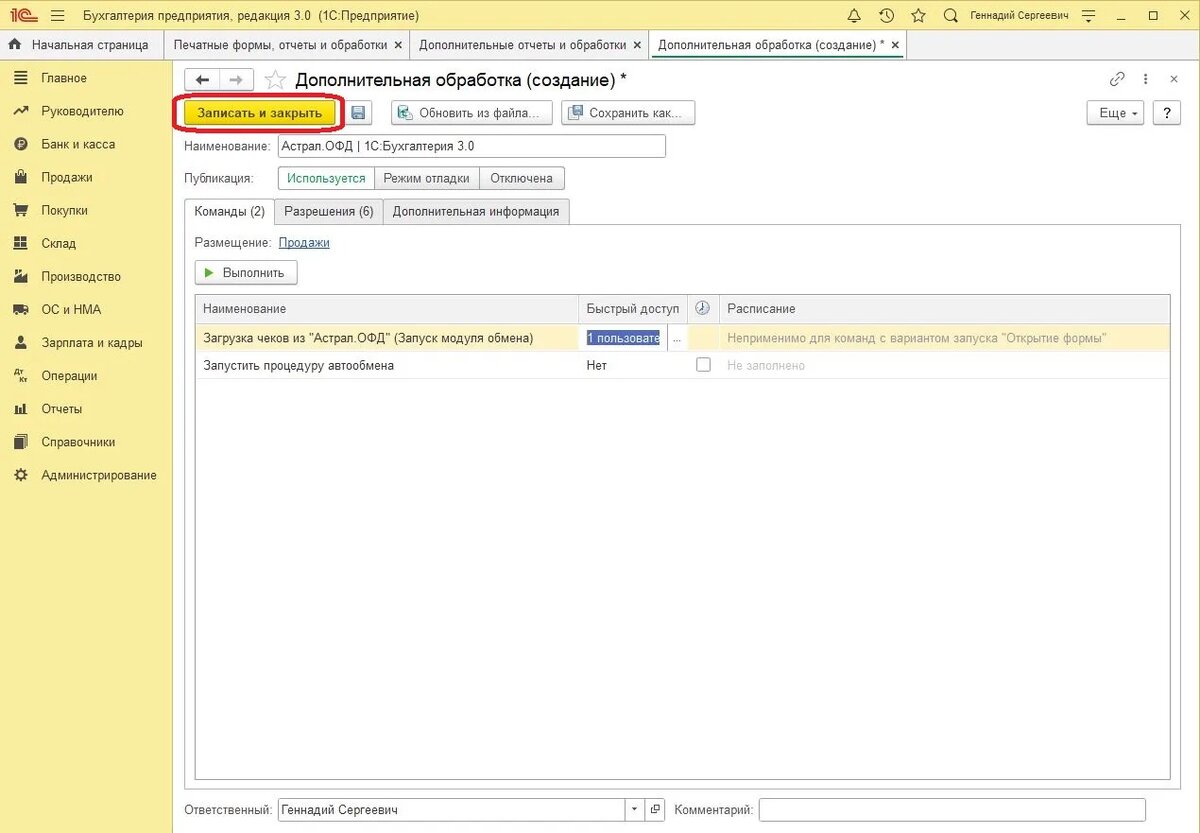Image resolution: width=1200 pixels, height=833 pixels.
Task: Go back with the left arrow button
Action: pos(202,80)
